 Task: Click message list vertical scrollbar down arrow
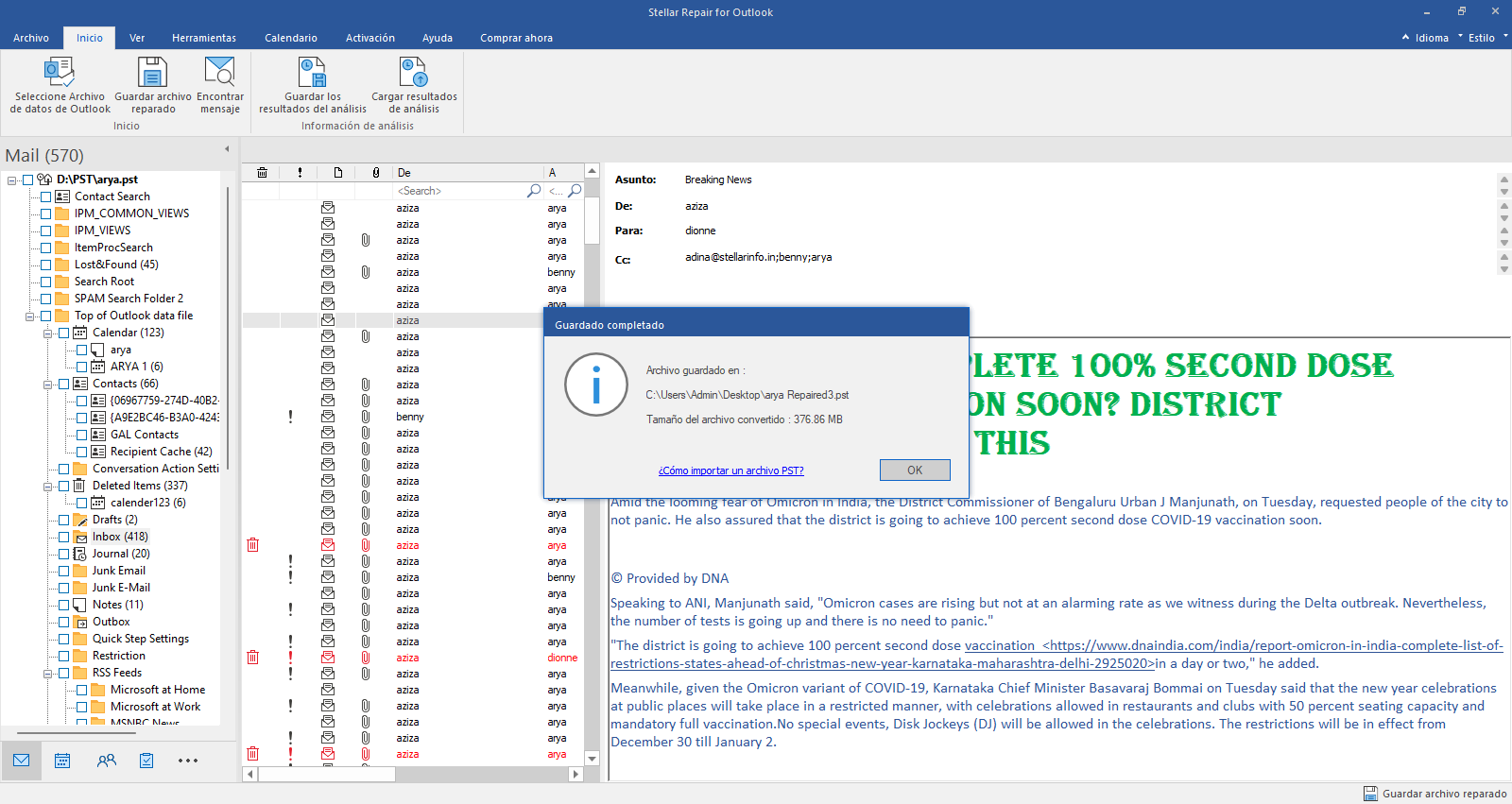[593, 758]
